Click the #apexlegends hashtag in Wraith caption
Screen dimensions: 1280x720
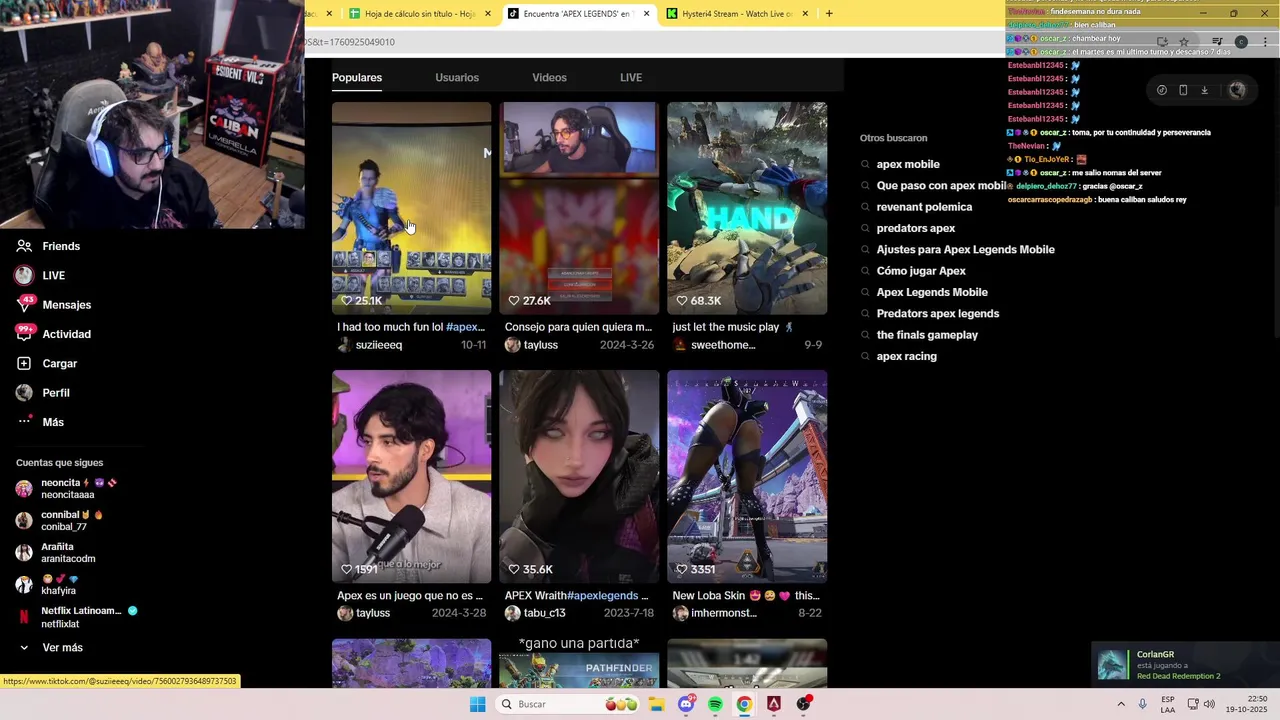pos(602,595)
